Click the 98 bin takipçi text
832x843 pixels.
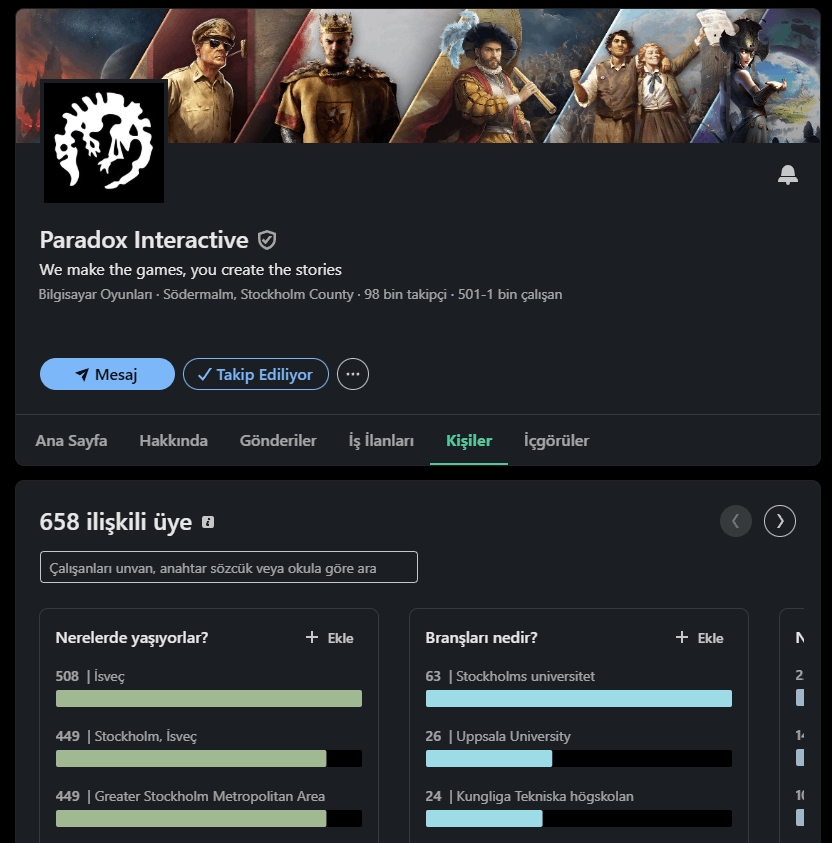click(405, 295)
